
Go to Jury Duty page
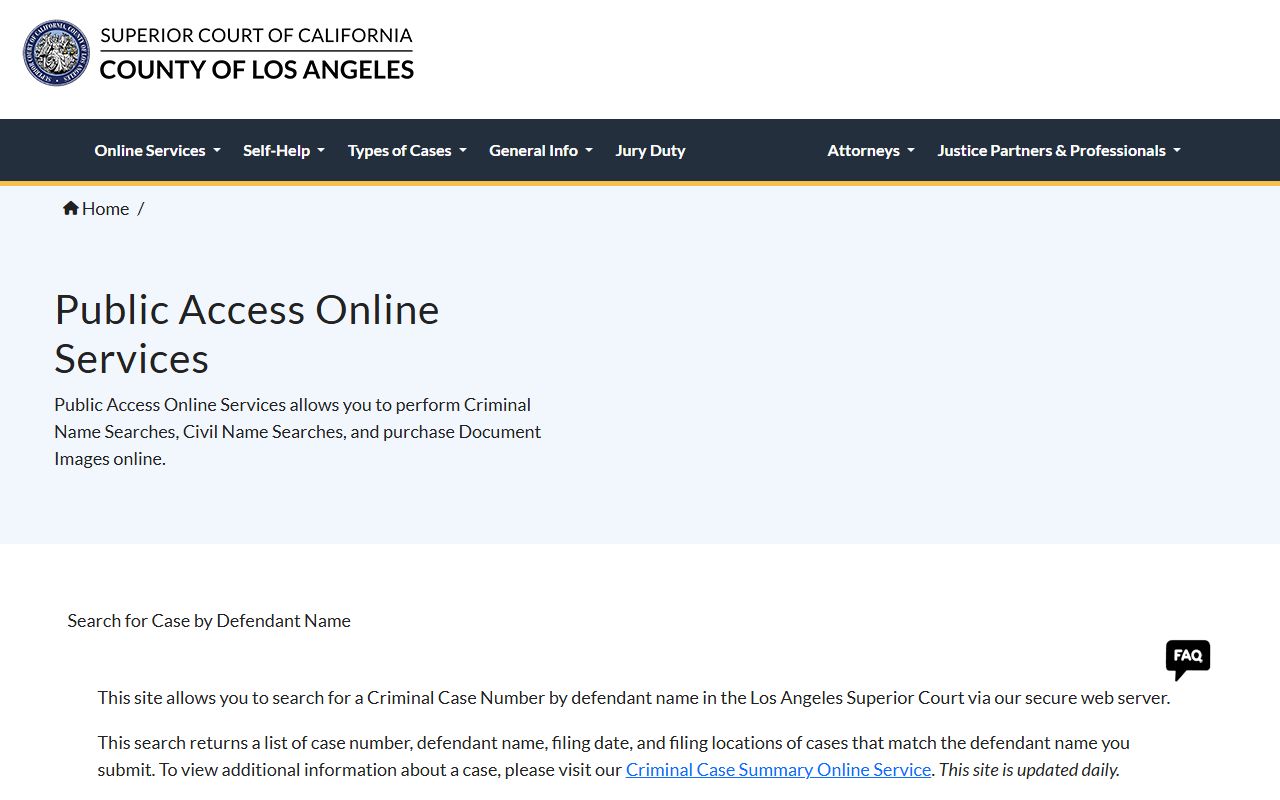pyautogui.click(x=650, y=150)
